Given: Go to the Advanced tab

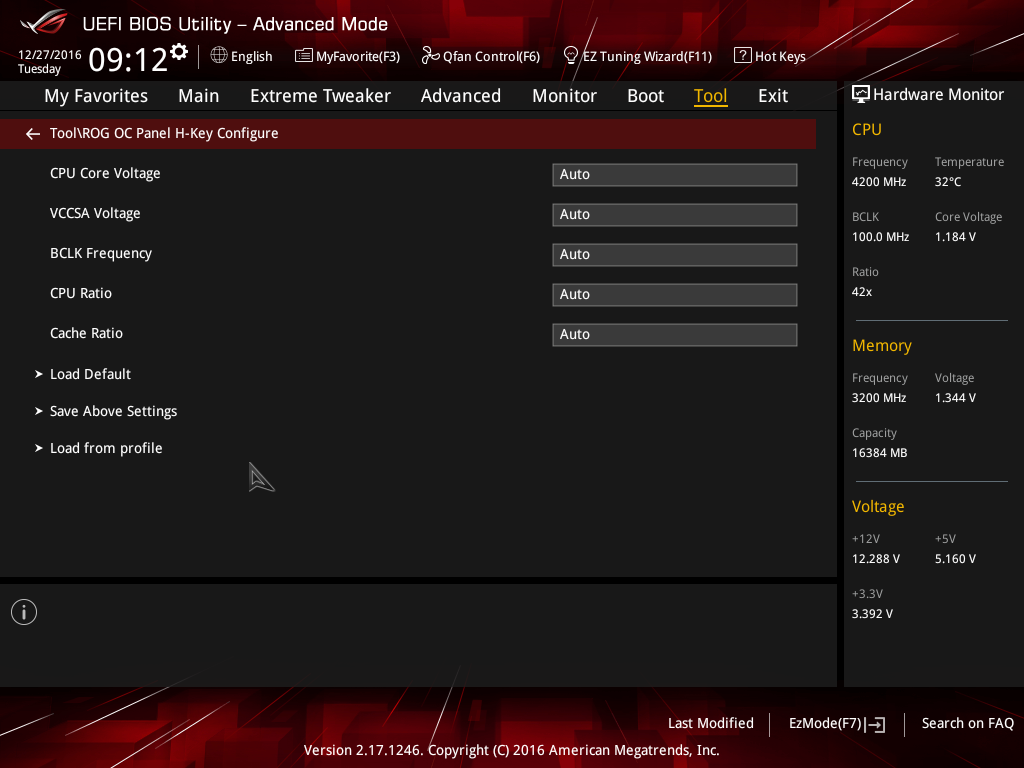Looking at the screenshot, I should (x=461, y=96).
